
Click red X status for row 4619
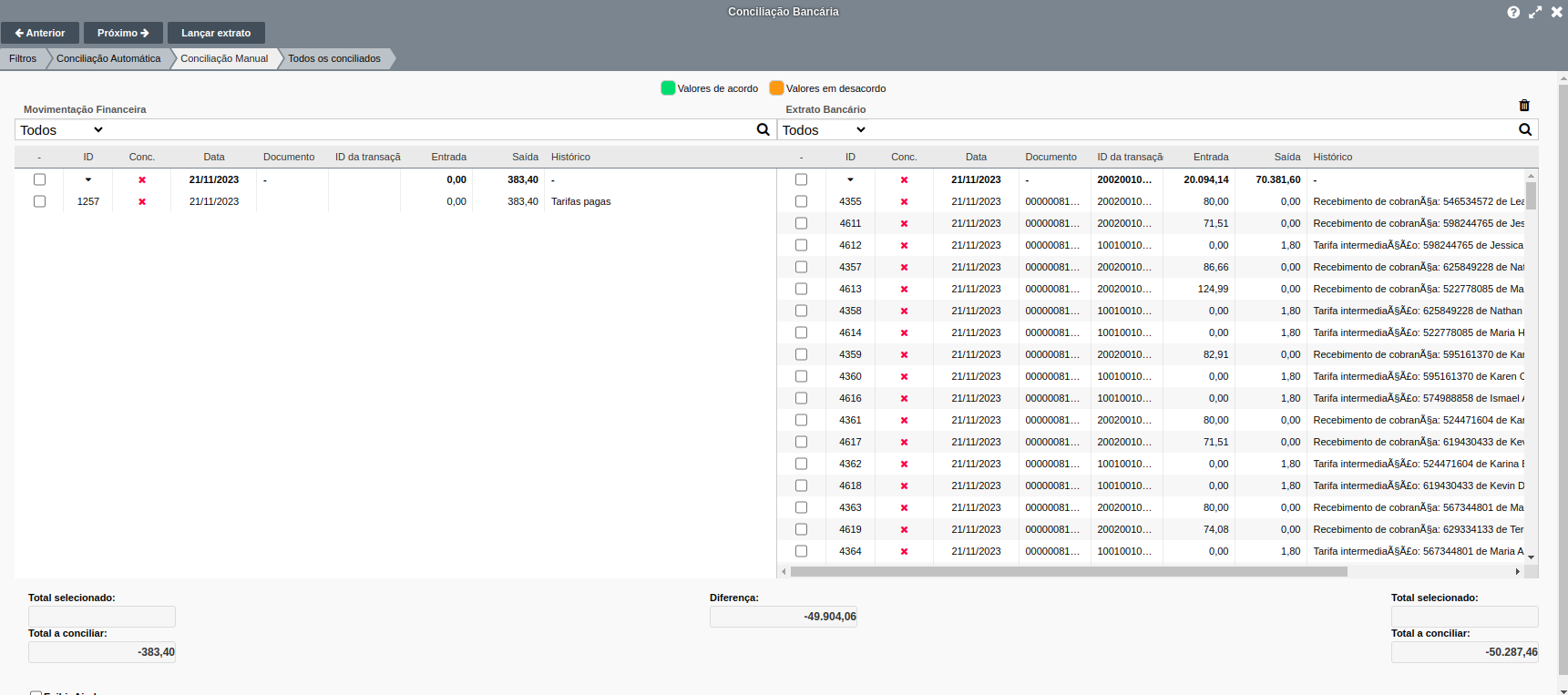904,529
